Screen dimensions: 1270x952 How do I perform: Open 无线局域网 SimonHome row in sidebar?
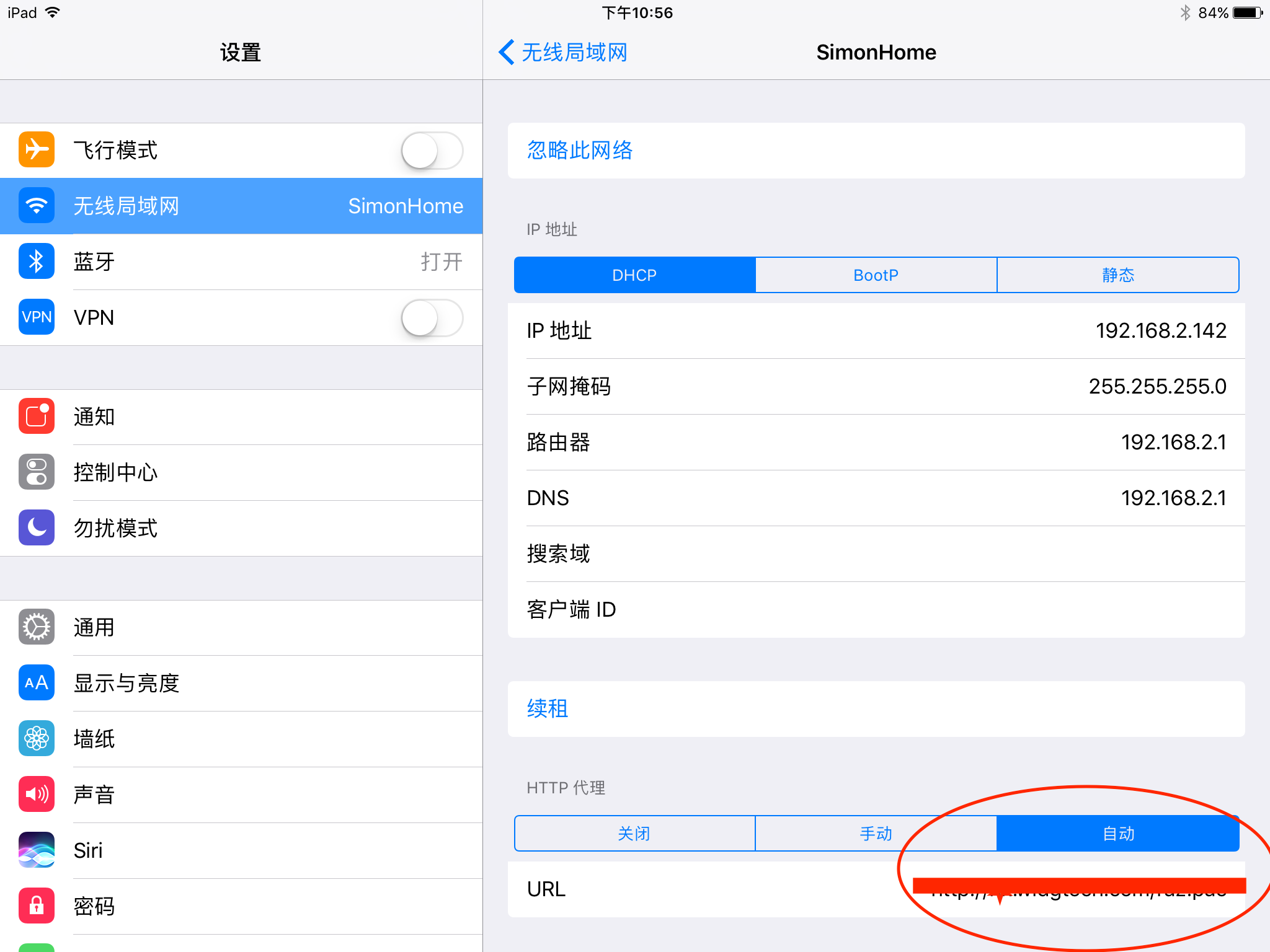point(241,206)
